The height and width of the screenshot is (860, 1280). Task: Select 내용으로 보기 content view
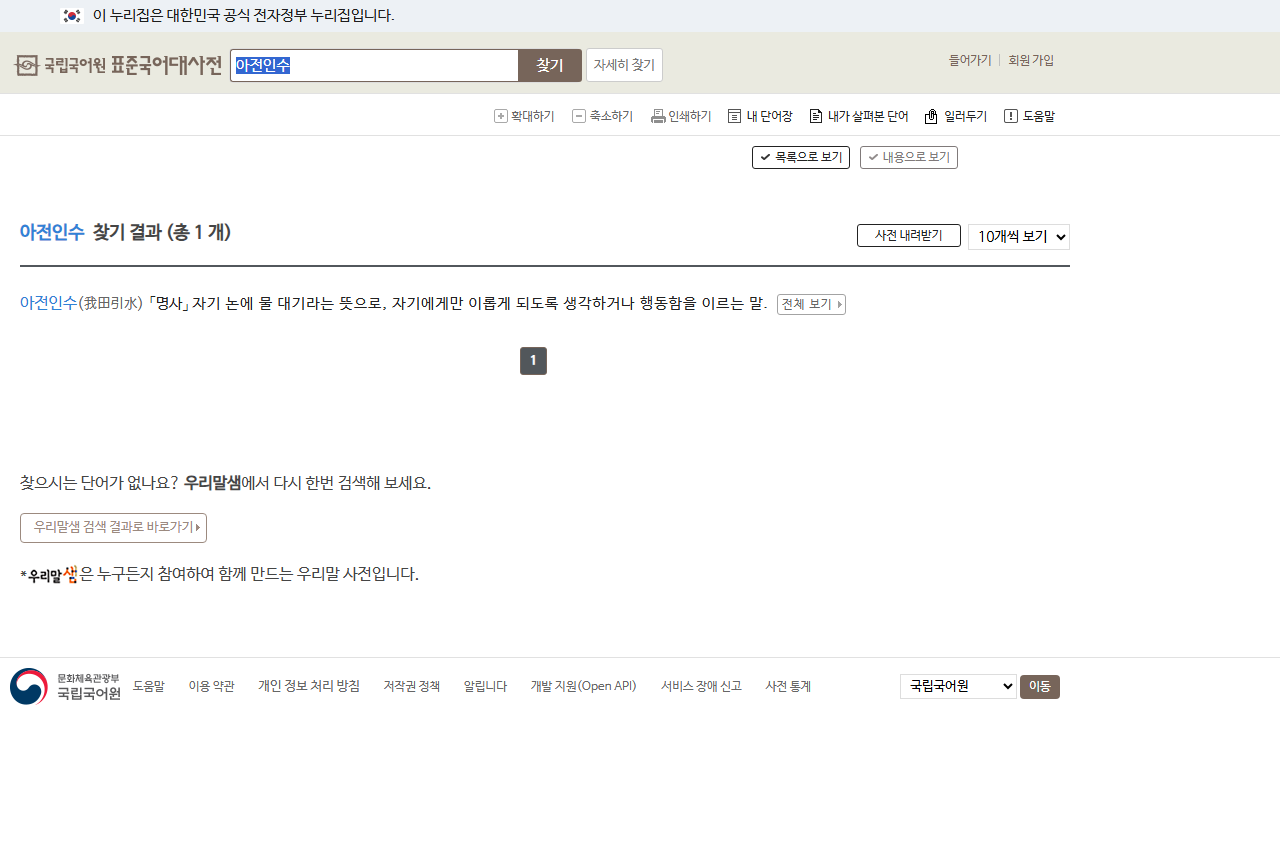[x=909, y=157]
